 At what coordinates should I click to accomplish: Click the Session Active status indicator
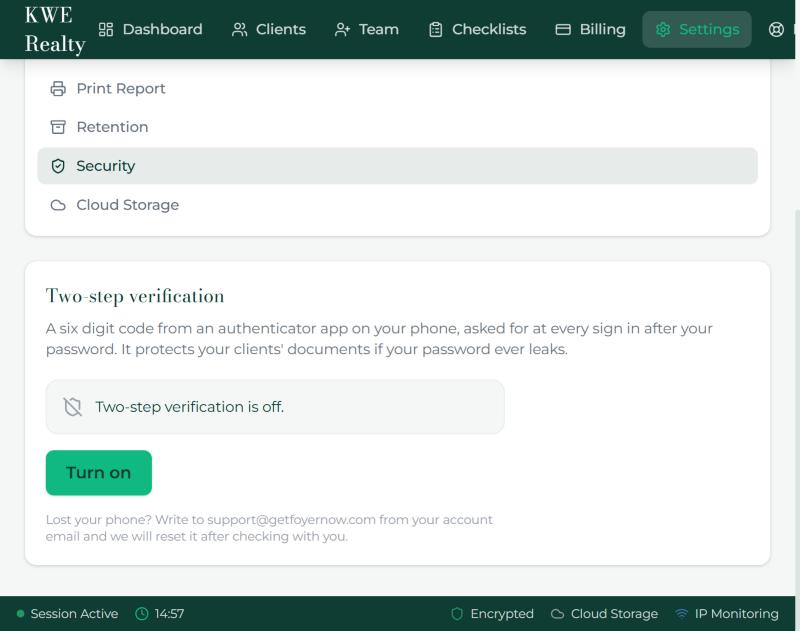[x=67, y=614]
